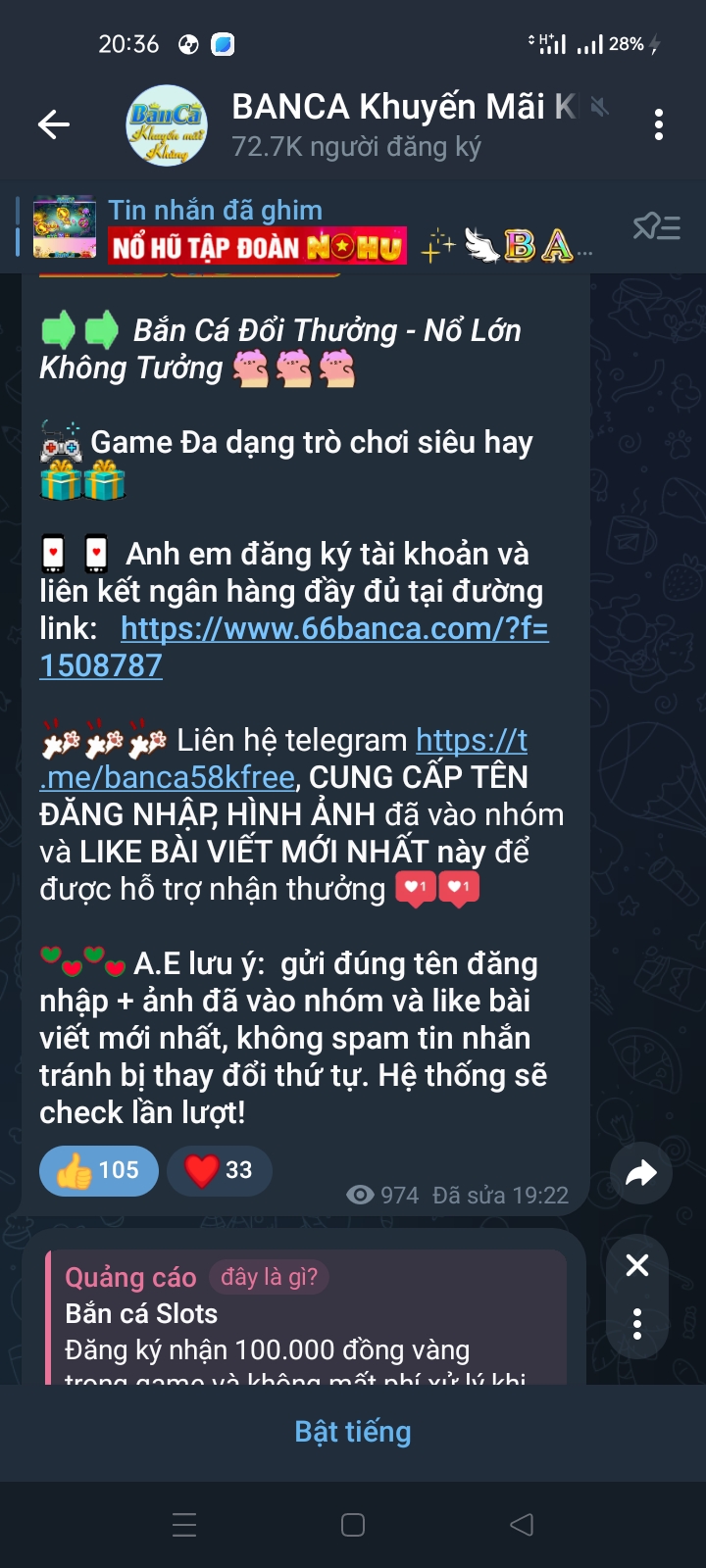Unmute channel with 'Bật tiếng' button

point(353,1432)
